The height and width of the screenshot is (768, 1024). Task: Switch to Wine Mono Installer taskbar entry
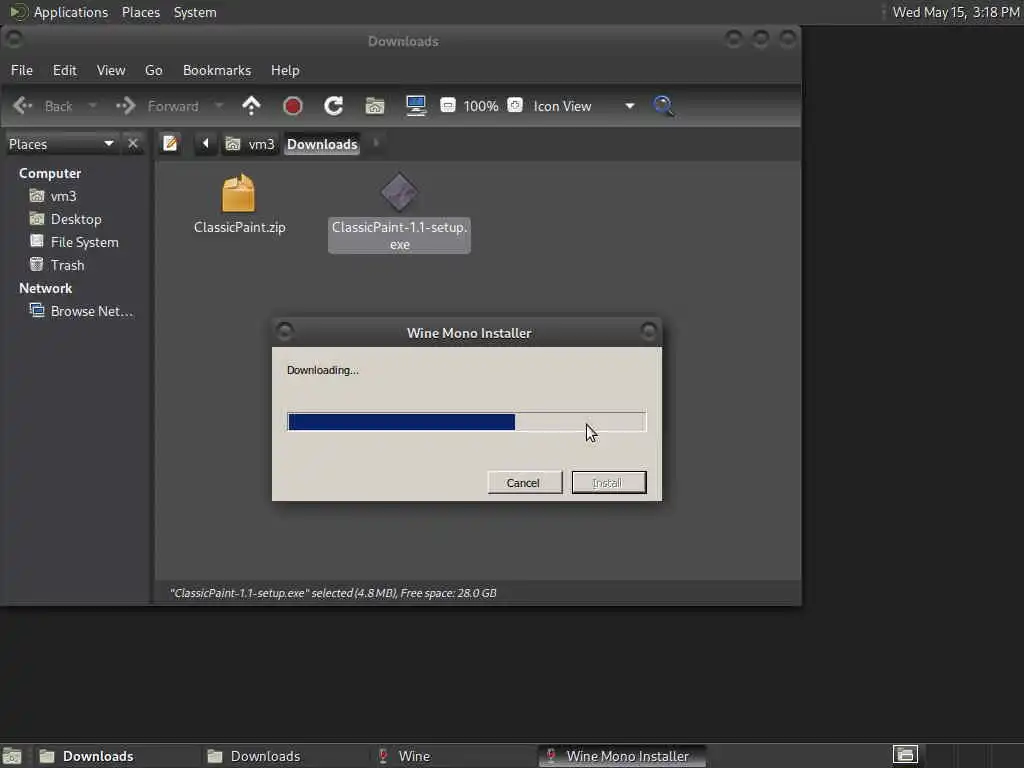(x=622, y=756)
